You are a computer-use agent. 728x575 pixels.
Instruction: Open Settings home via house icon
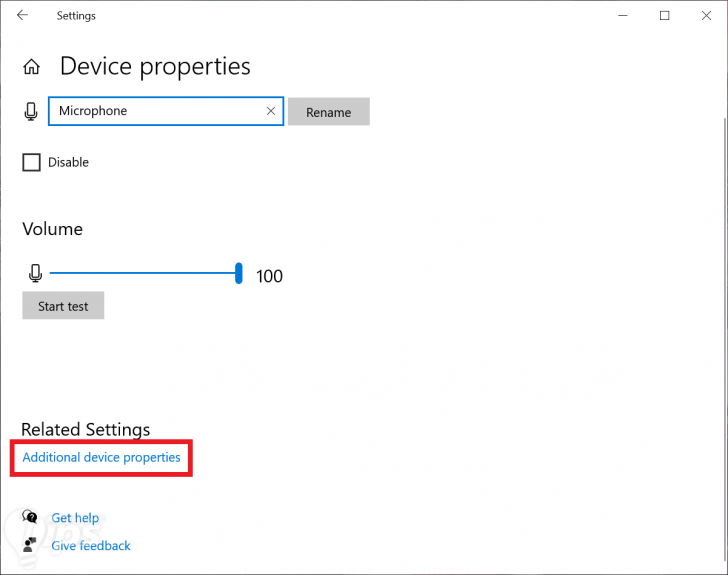click(32, 67)
